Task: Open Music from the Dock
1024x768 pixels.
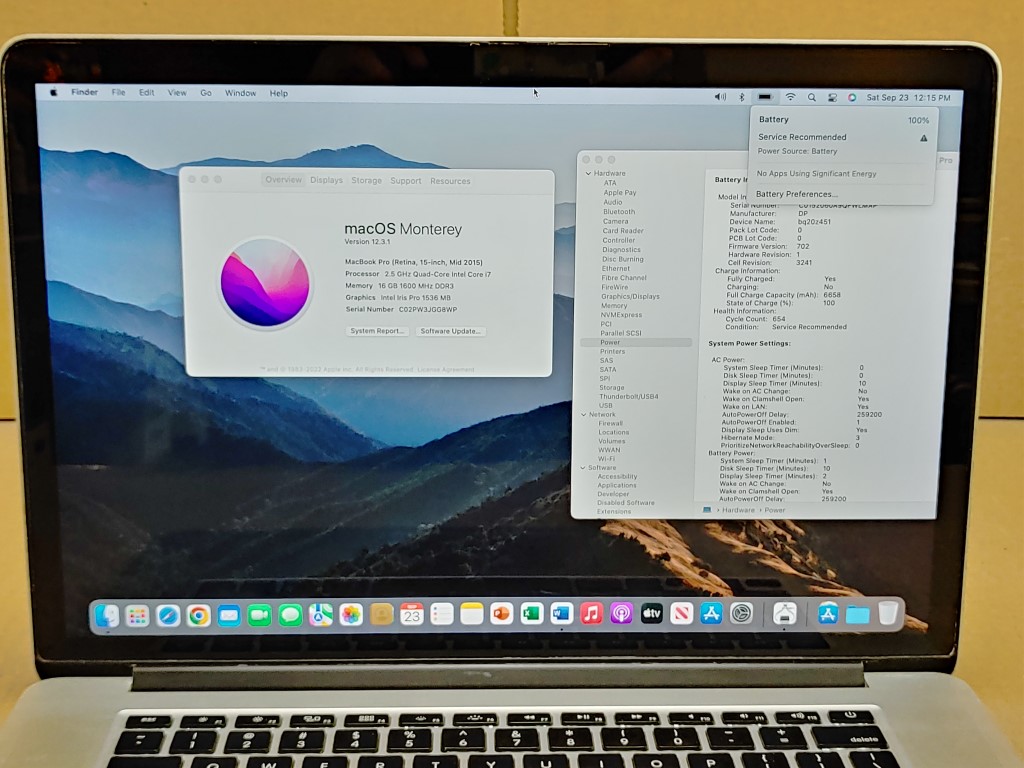Action: (592, 614)
